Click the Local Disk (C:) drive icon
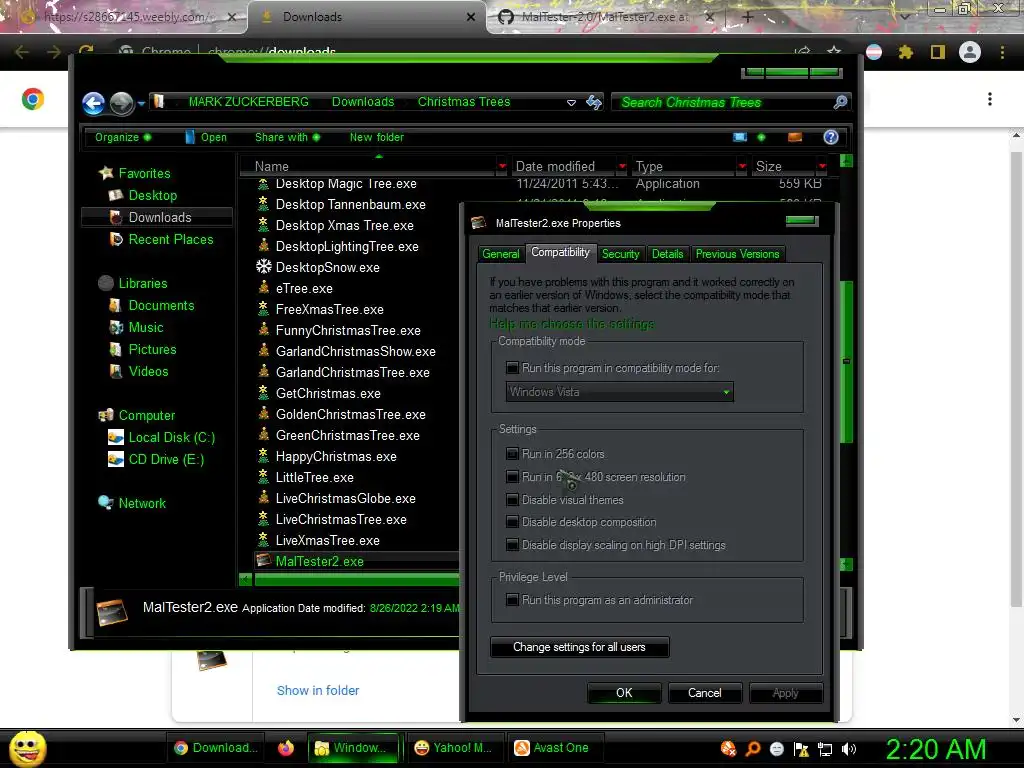 pos(116,437)
